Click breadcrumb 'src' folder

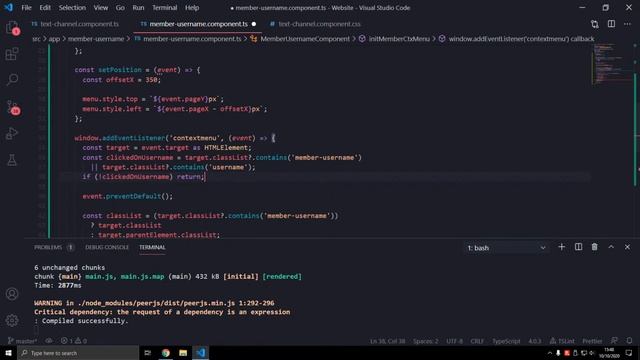pos(36,39)
